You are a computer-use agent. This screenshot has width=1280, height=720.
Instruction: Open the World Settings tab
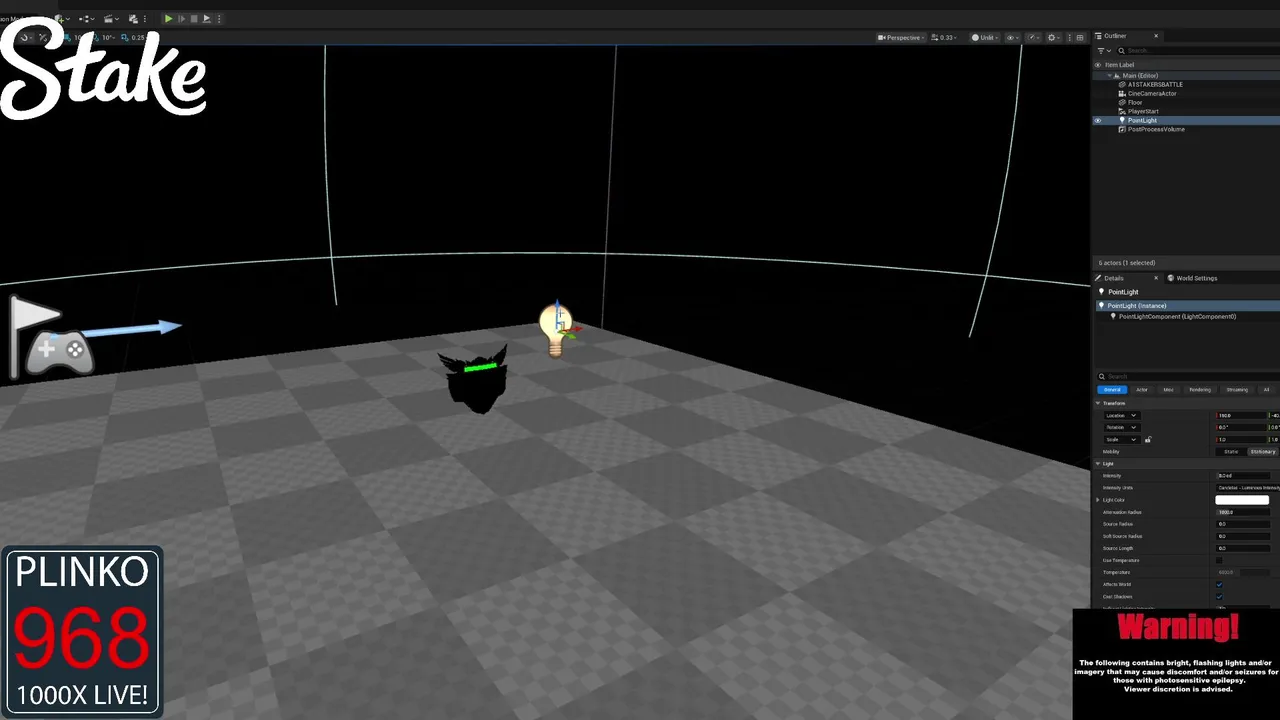(1196, 278)
